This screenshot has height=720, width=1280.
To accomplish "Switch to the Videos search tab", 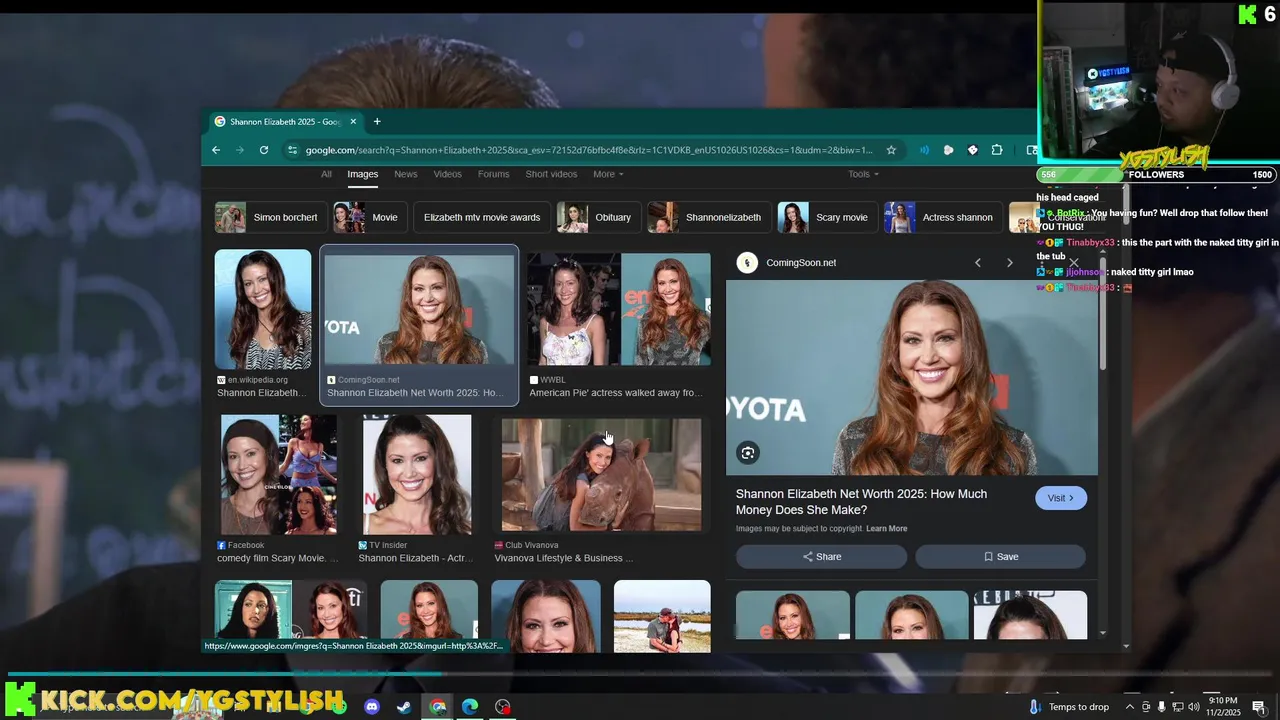I will point(448,174).
